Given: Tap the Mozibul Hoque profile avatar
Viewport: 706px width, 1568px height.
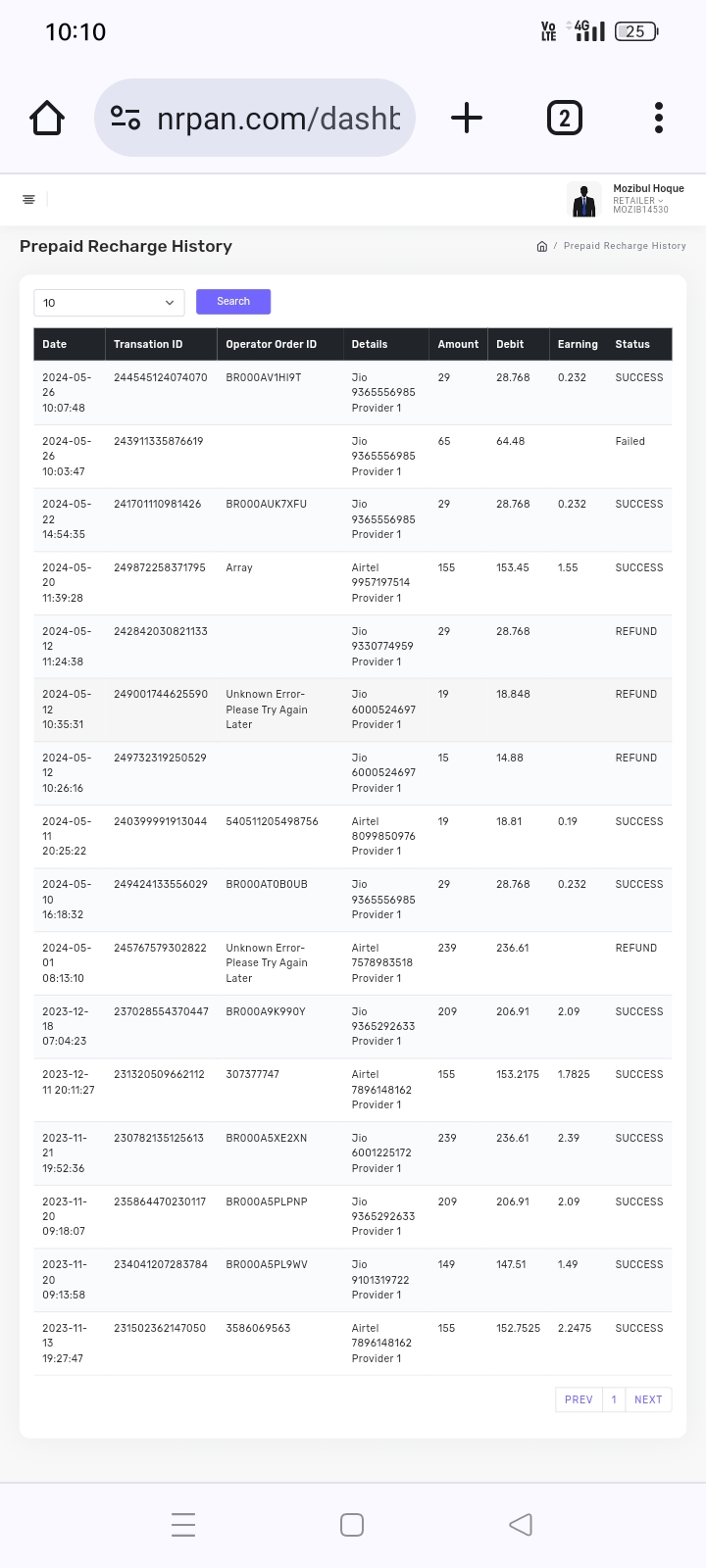Looking at the screenshot, I should pos(584,200).
